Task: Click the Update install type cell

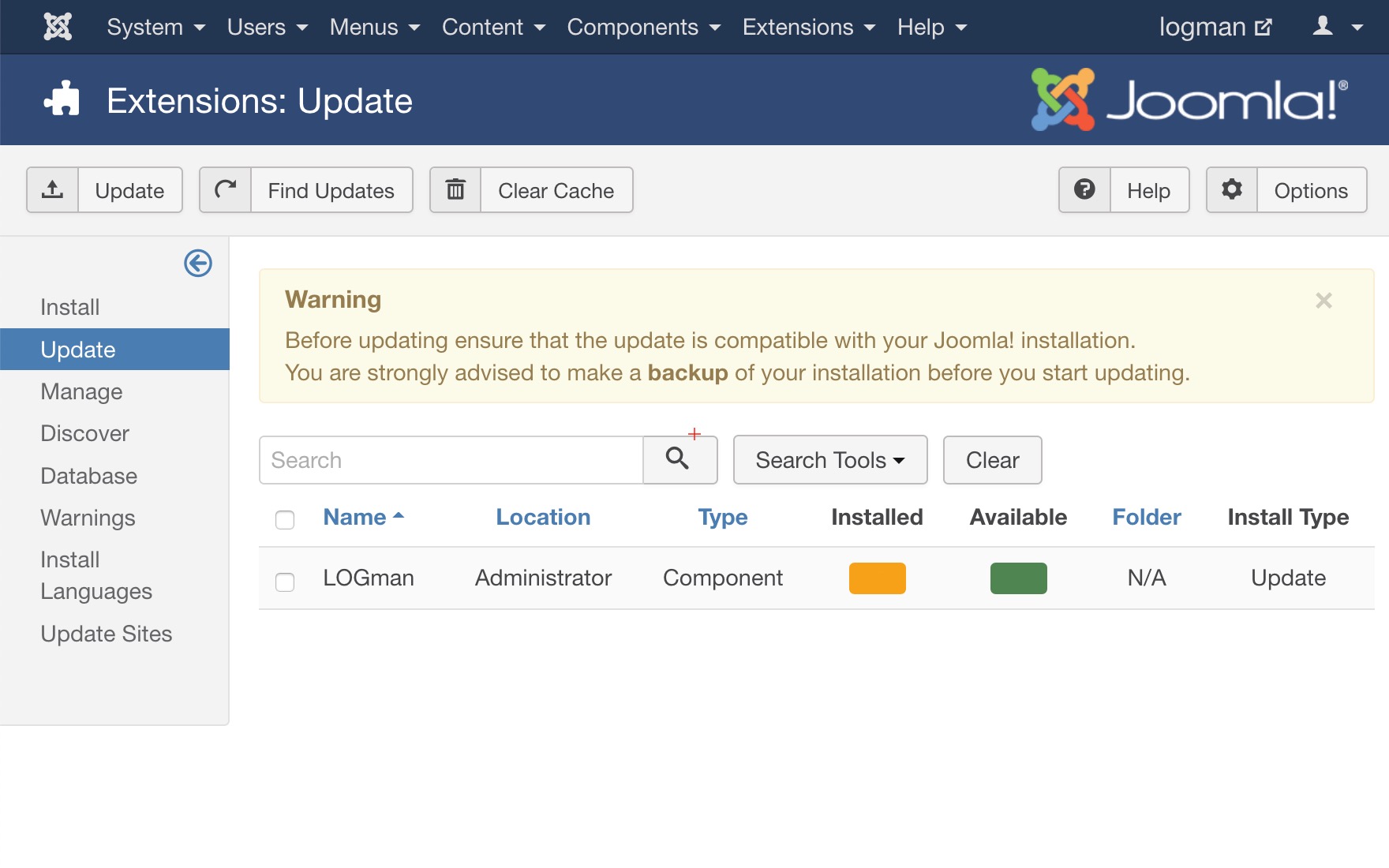Action: (x=1288, y=578)
